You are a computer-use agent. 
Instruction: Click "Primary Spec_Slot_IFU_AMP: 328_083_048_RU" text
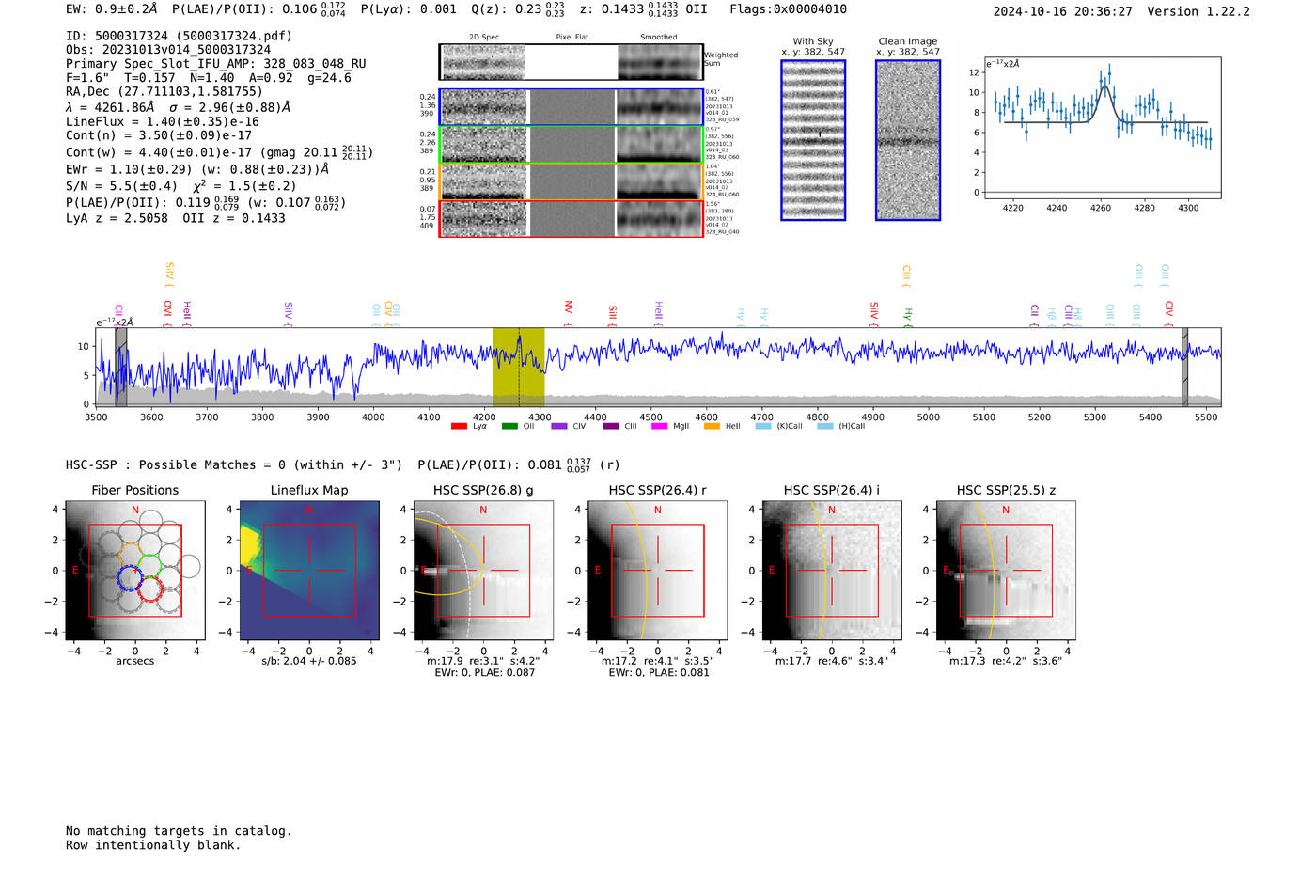216,64
